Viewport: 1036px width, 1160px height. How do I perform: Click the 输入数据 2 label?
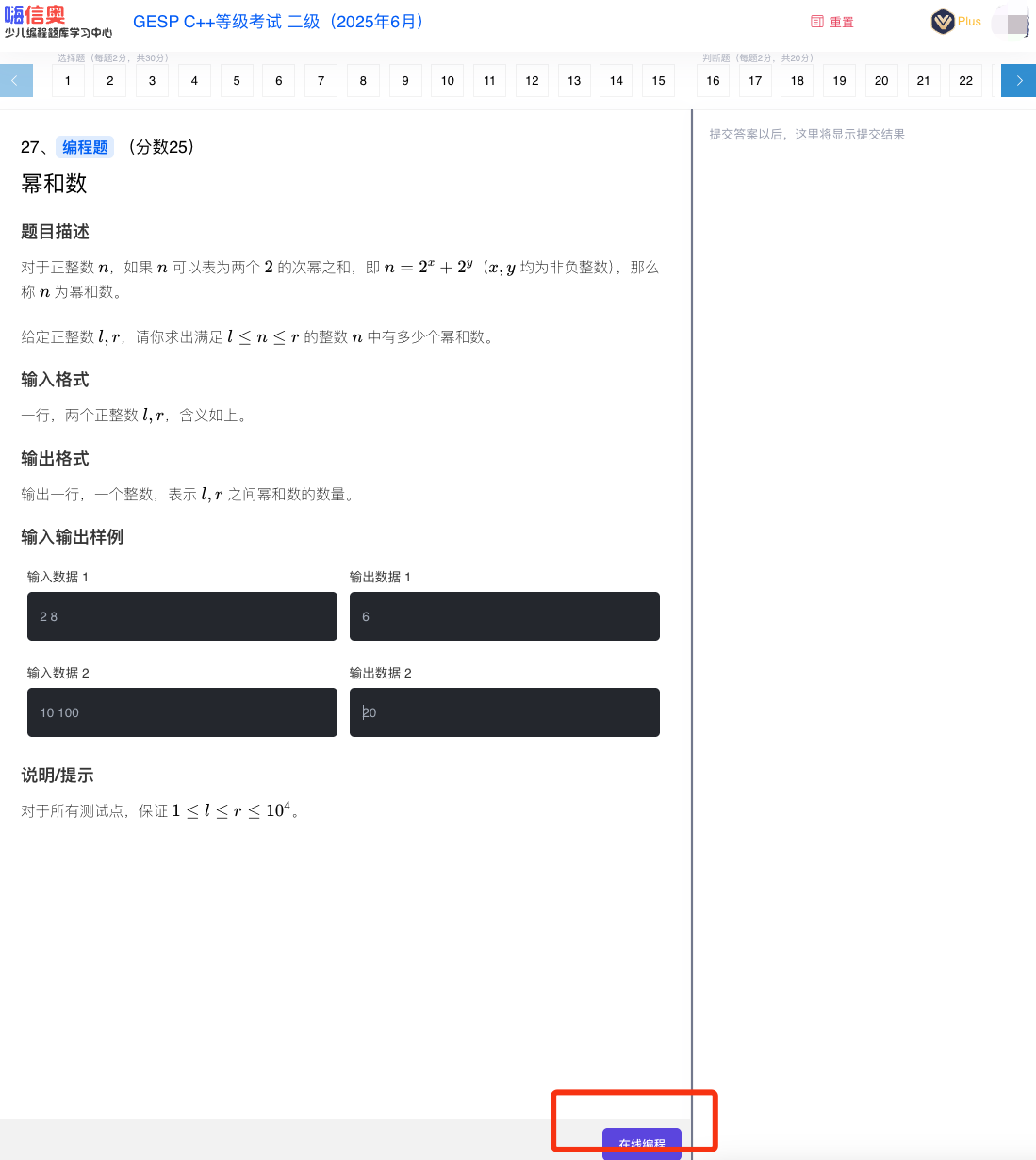coord(58,673)
